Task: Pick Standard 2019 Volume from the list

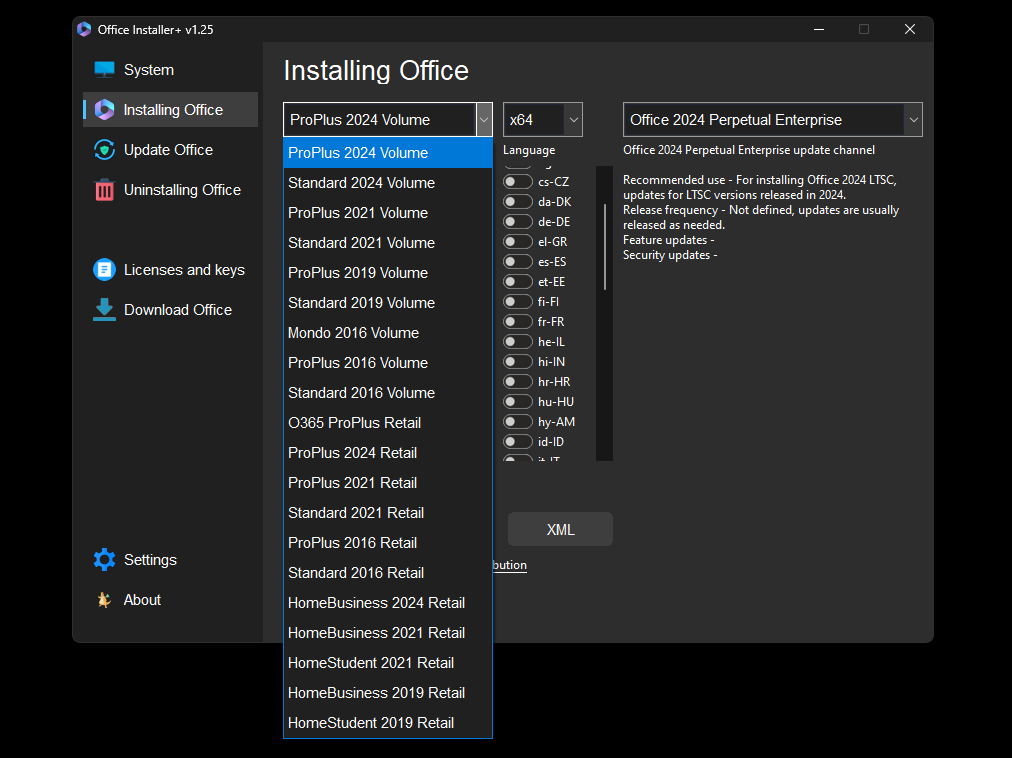Action: [388, 303]
